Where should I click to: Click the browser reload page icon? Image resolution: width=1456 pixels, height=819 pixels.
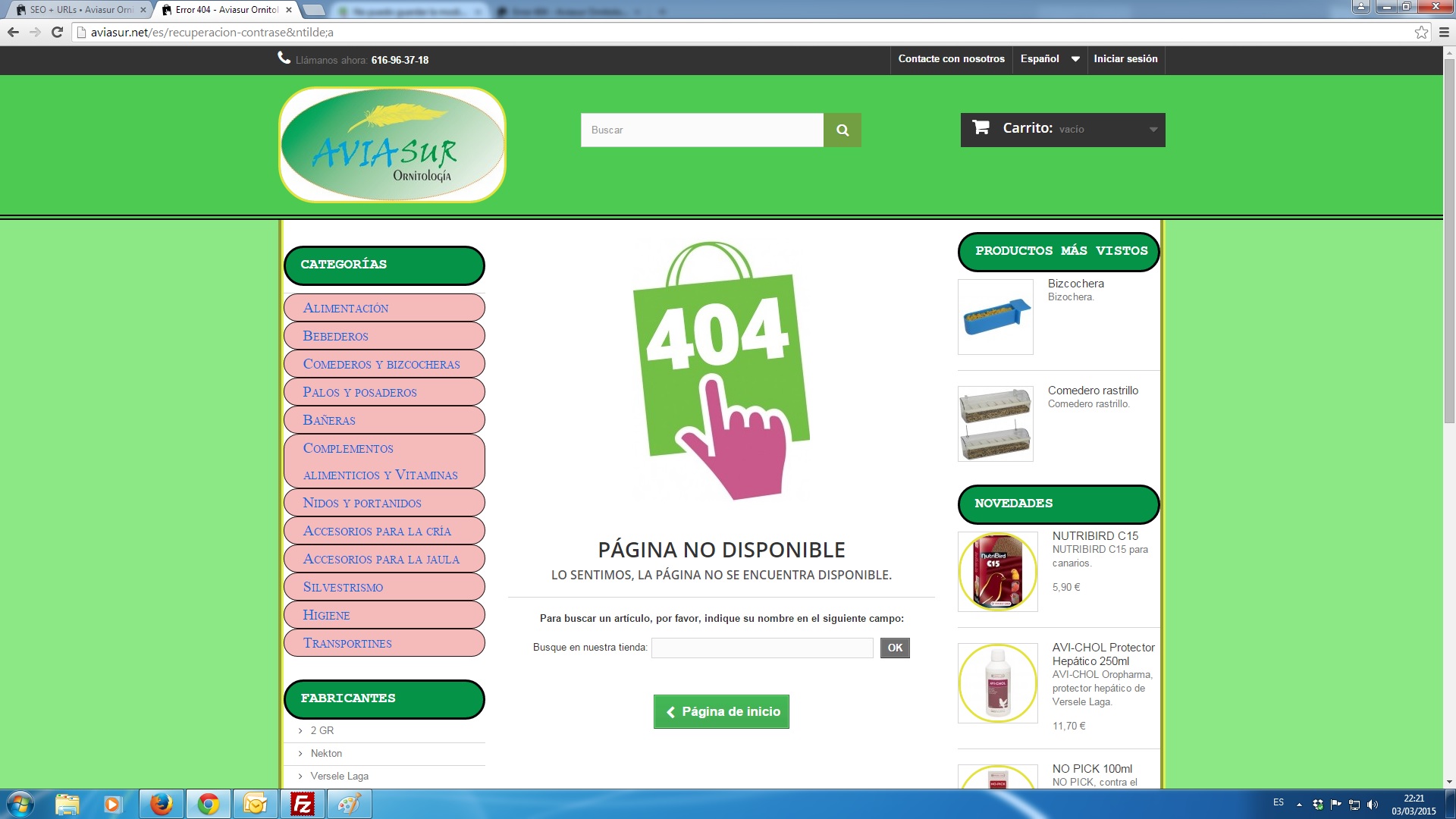coord(57,32)
